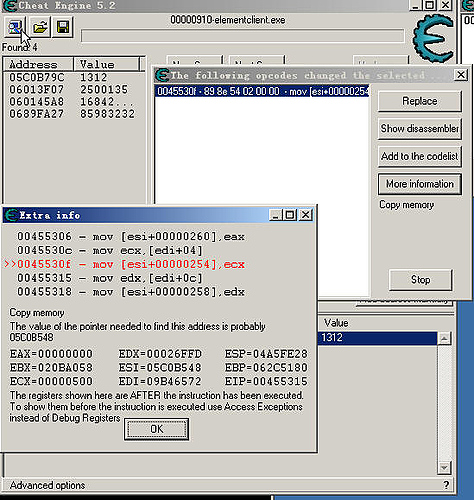Click the EAX=00000000 register value
474x500 pixels.
[x=51, y=354]
